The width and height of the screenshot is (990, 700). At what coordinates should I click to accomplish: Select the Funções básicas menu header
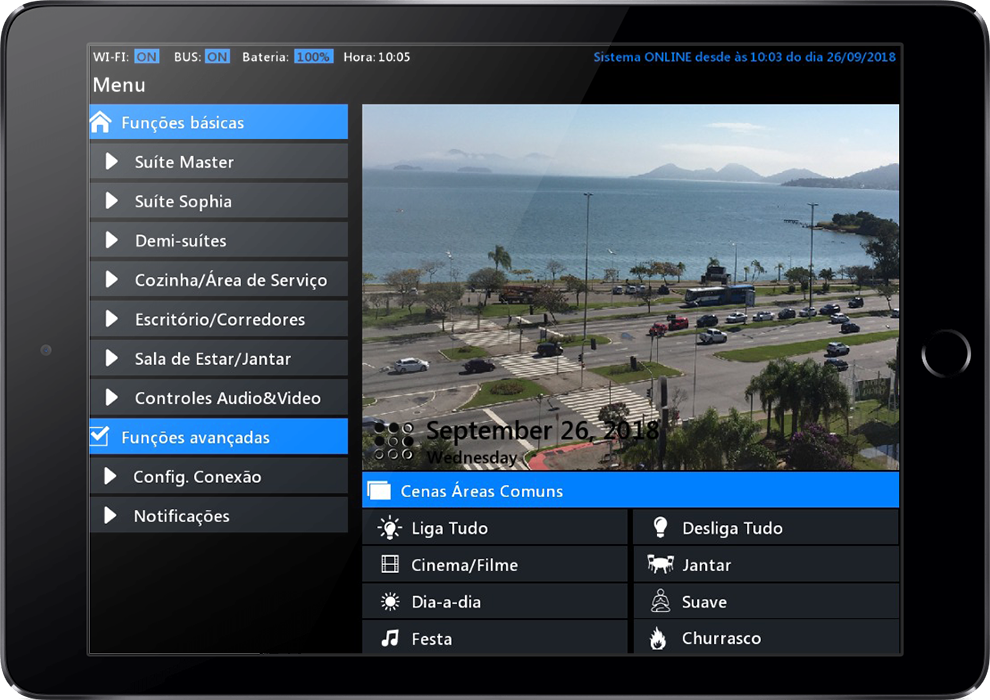coord(218,122)
